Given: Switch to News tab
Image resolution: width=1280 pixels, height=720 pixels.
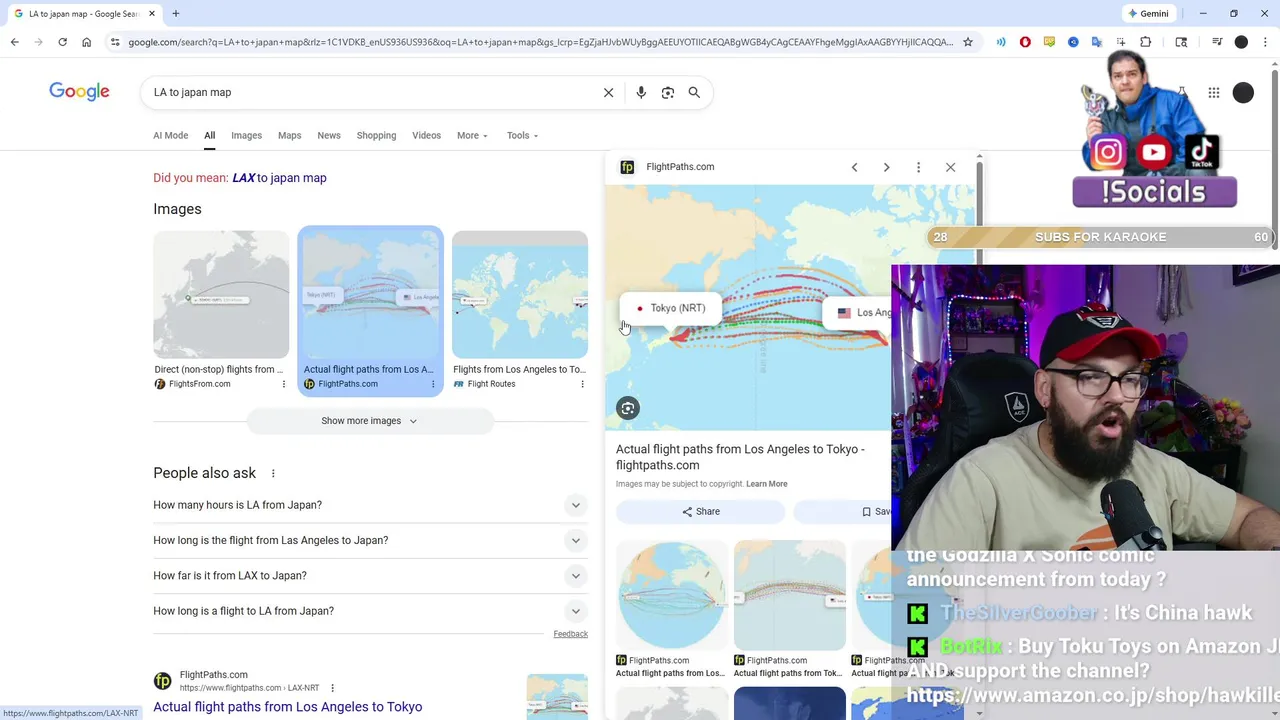Looking at the screenshot, I should pyautogui.click(x=329, y=135).
